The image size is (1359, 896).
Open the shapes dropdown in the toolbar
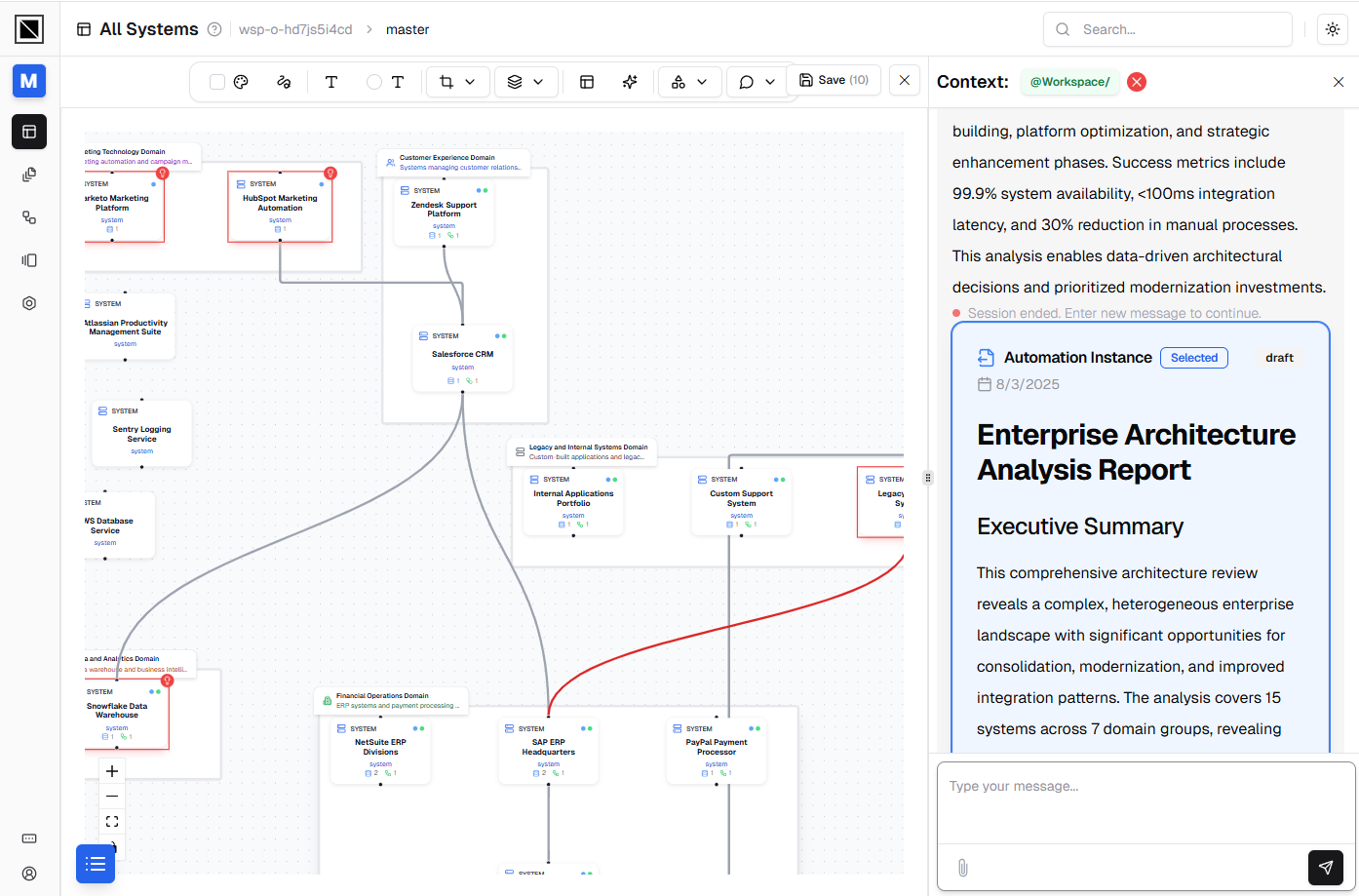point(689,82)
